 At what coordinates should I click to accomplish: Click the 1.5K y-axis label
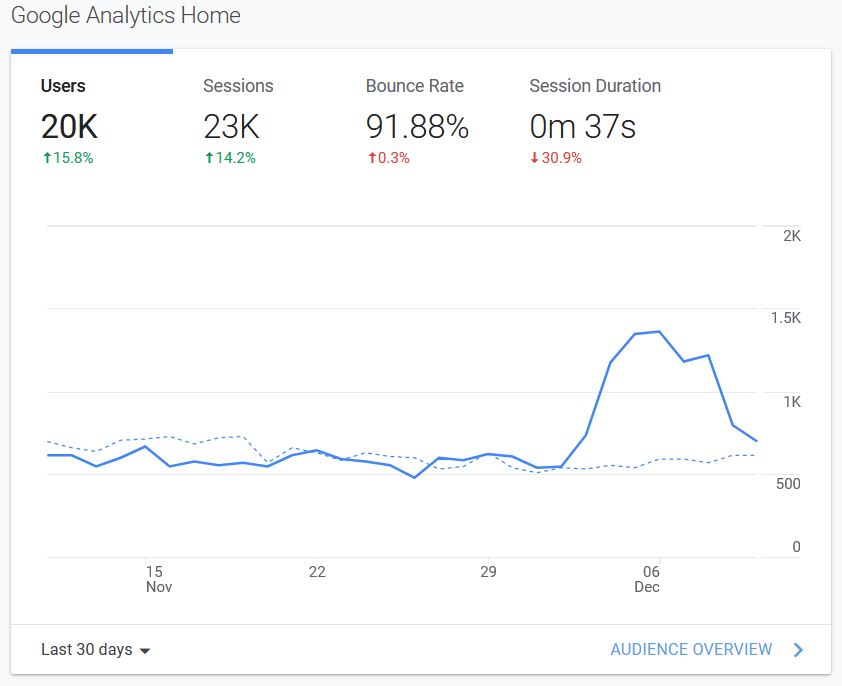tap(786, 318)
